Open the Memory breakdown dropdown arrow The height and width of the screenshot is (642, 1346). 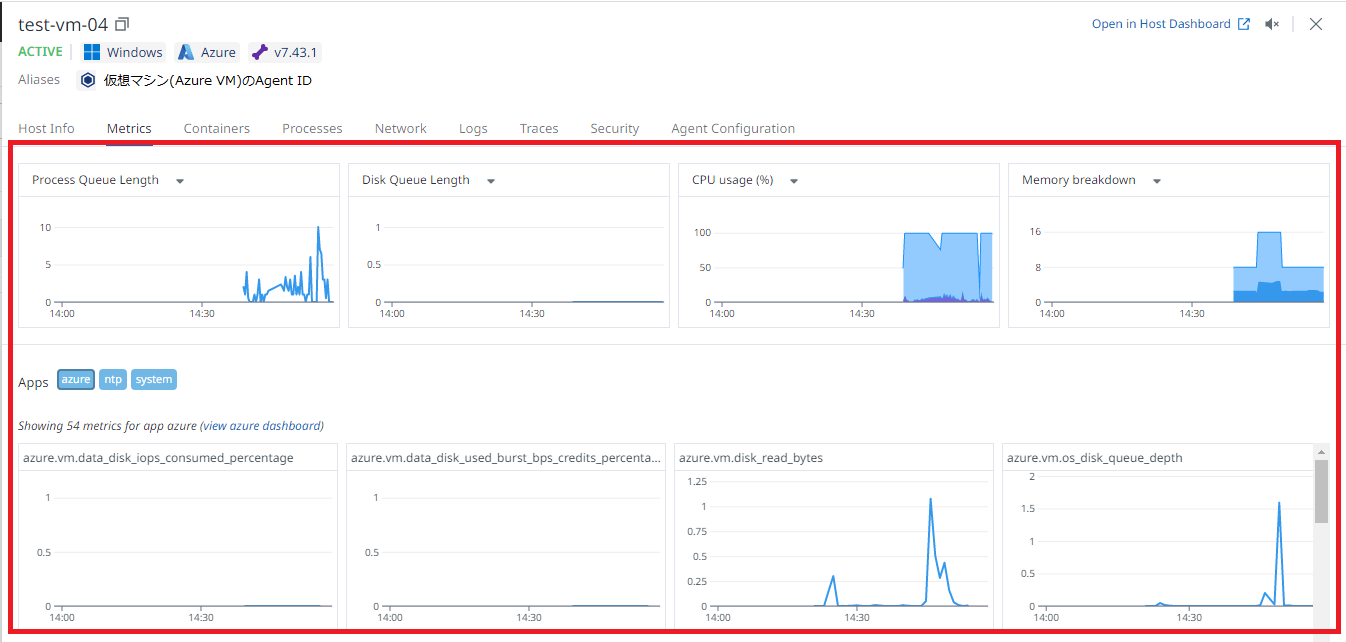coord(1157,181)
